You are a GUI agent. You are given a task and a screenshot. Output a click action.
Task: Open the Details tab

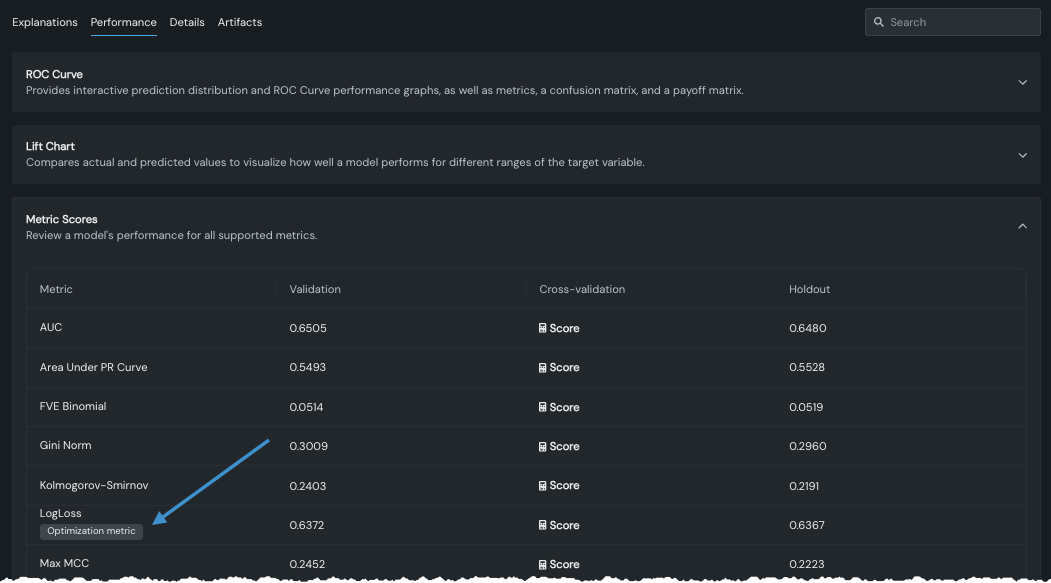(187, 22)
